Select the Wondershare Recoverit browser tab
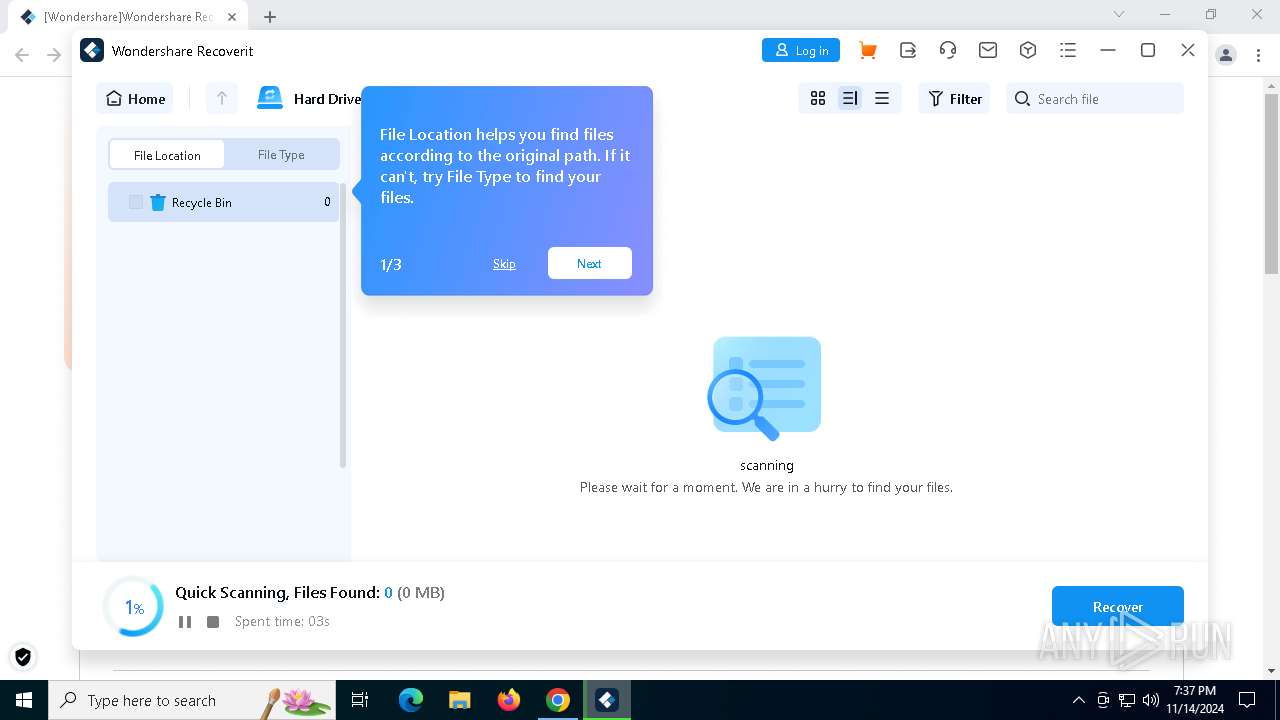Screen dimensions: 1280x720 (127, 16)
